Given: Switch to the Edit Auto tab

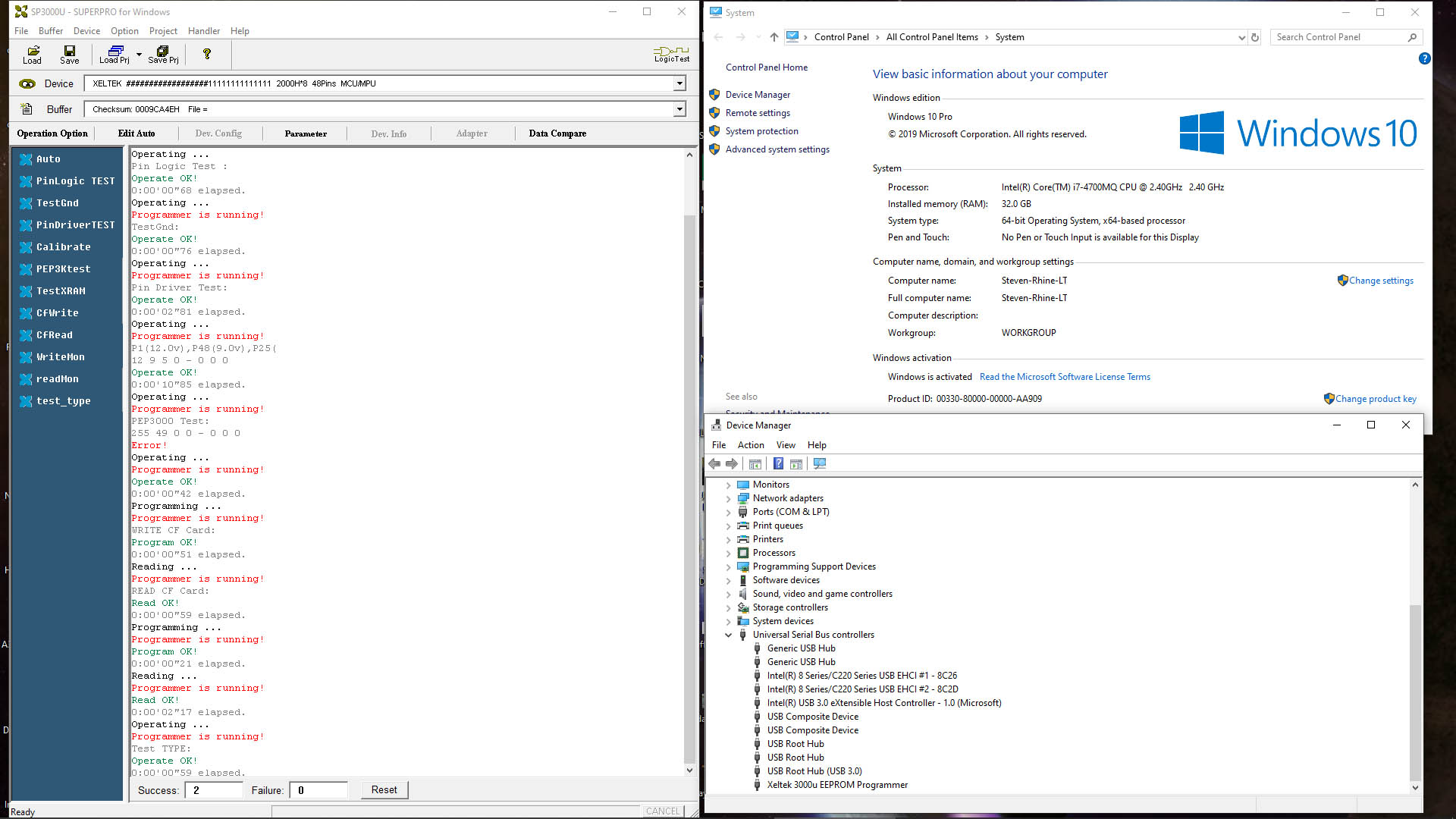Looking at the screenshot, I should pyautogui.click(x=136, y=133).
